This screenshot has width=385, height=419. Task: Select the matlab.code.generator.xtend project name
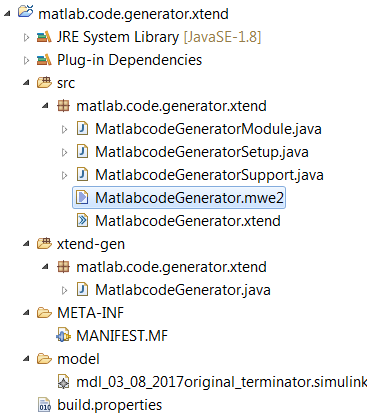(x=133, y=14)
